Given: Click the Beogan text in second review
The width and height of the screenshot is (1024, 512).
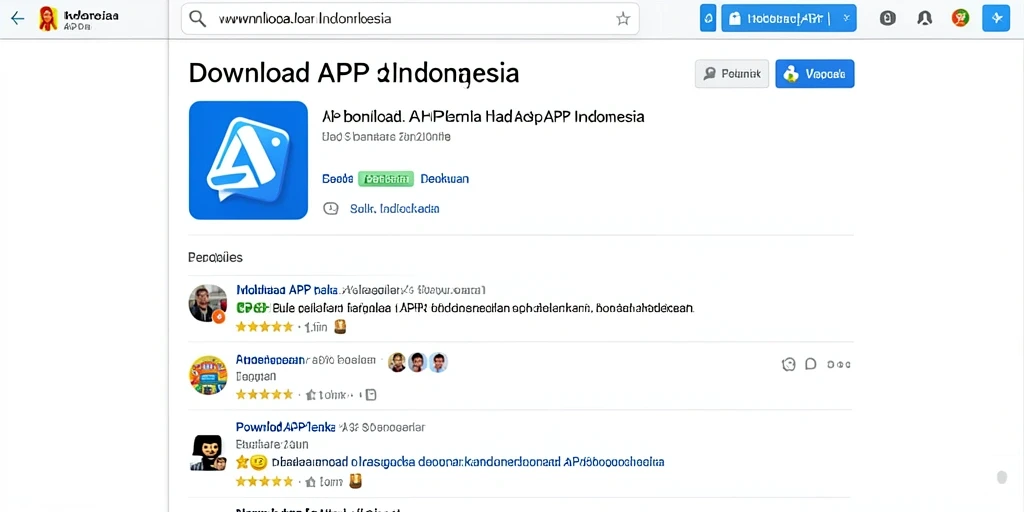Looking at the screenshot, I should 255,377.
